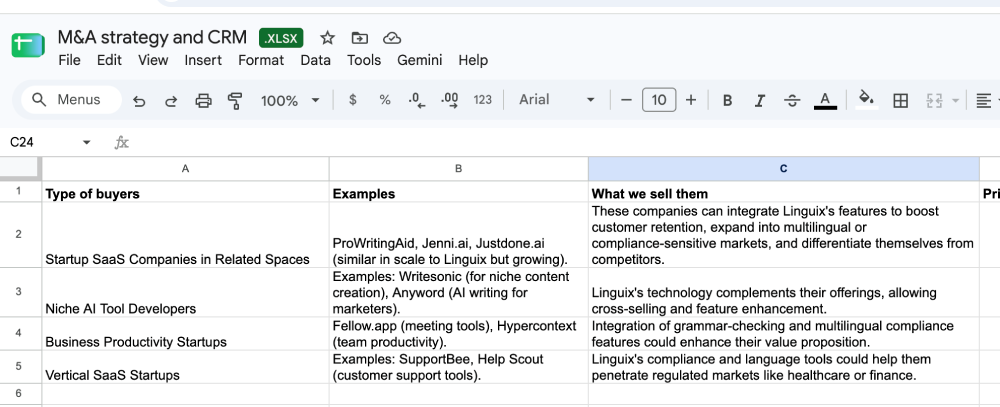This screenshot has height=407, width=1000.
Task: Open the merge cells type dropdown arrow
Action: tap(955, 100)
